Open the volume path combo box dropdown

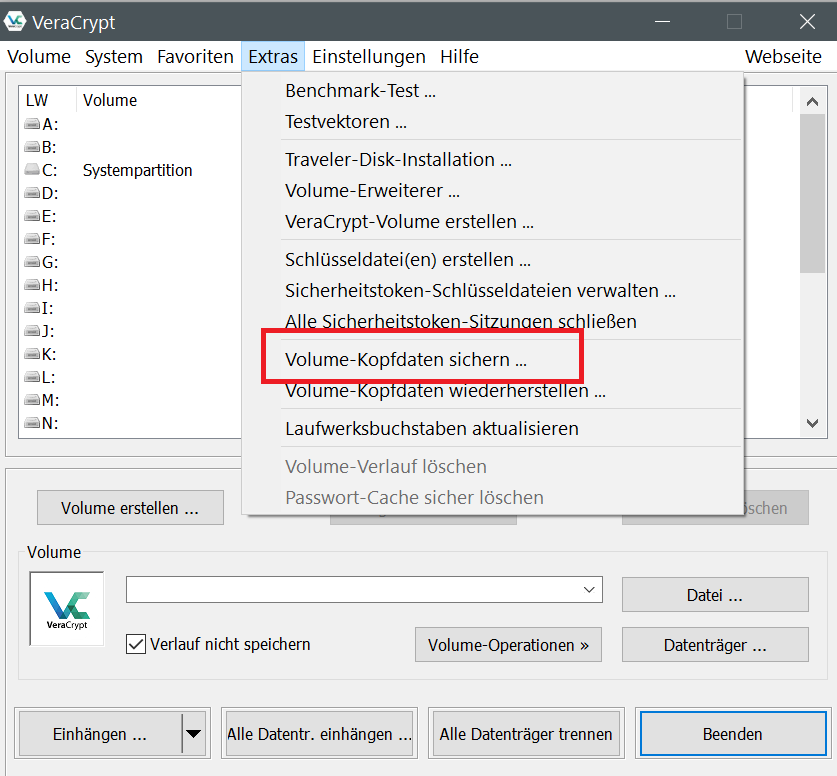tap(589, 590)
